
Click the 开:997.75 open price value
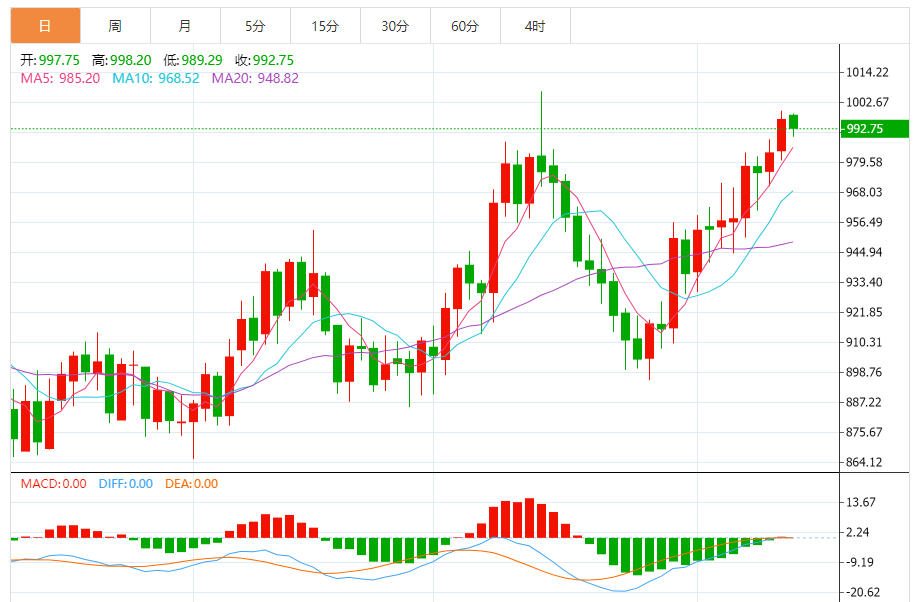pos(50,60)
